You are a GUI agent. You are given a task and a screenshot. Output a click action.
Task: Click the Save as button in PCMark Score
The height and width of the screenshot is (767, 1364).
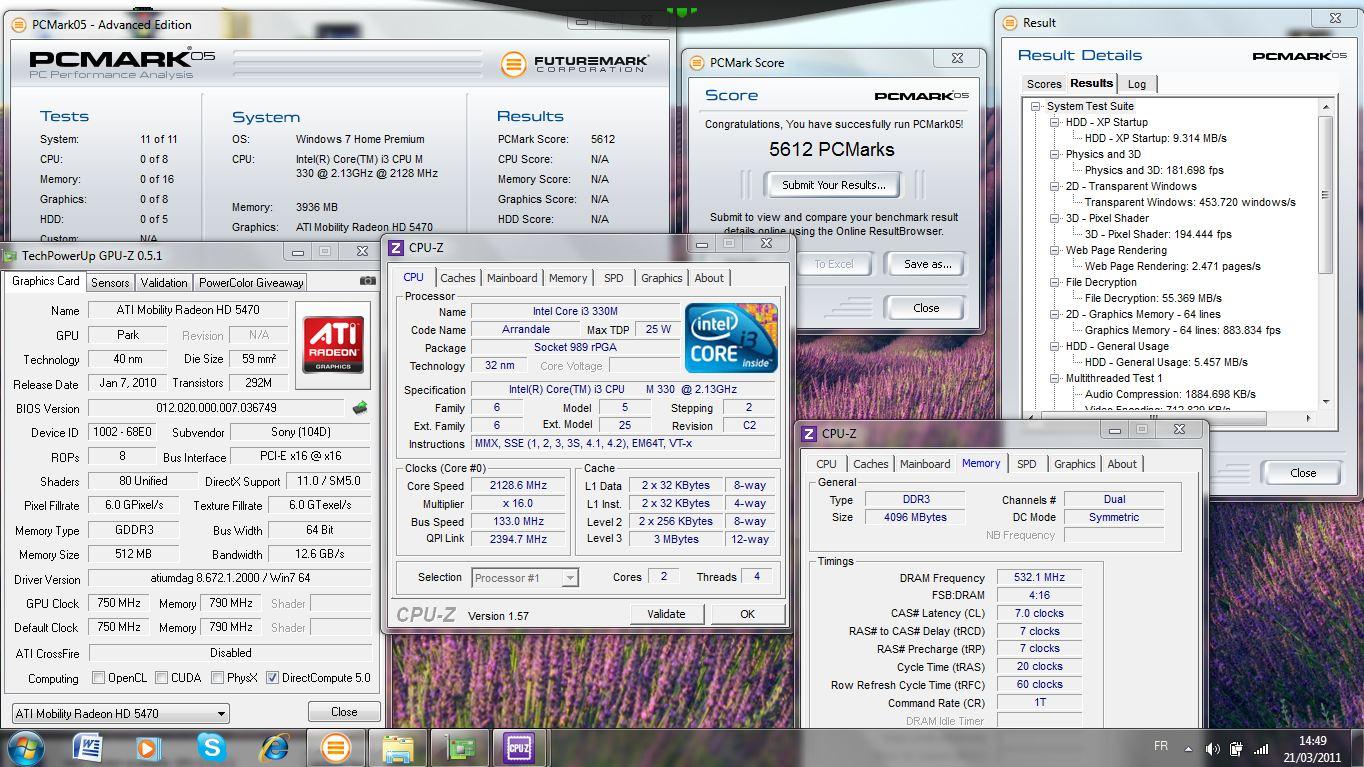[927, 264]
